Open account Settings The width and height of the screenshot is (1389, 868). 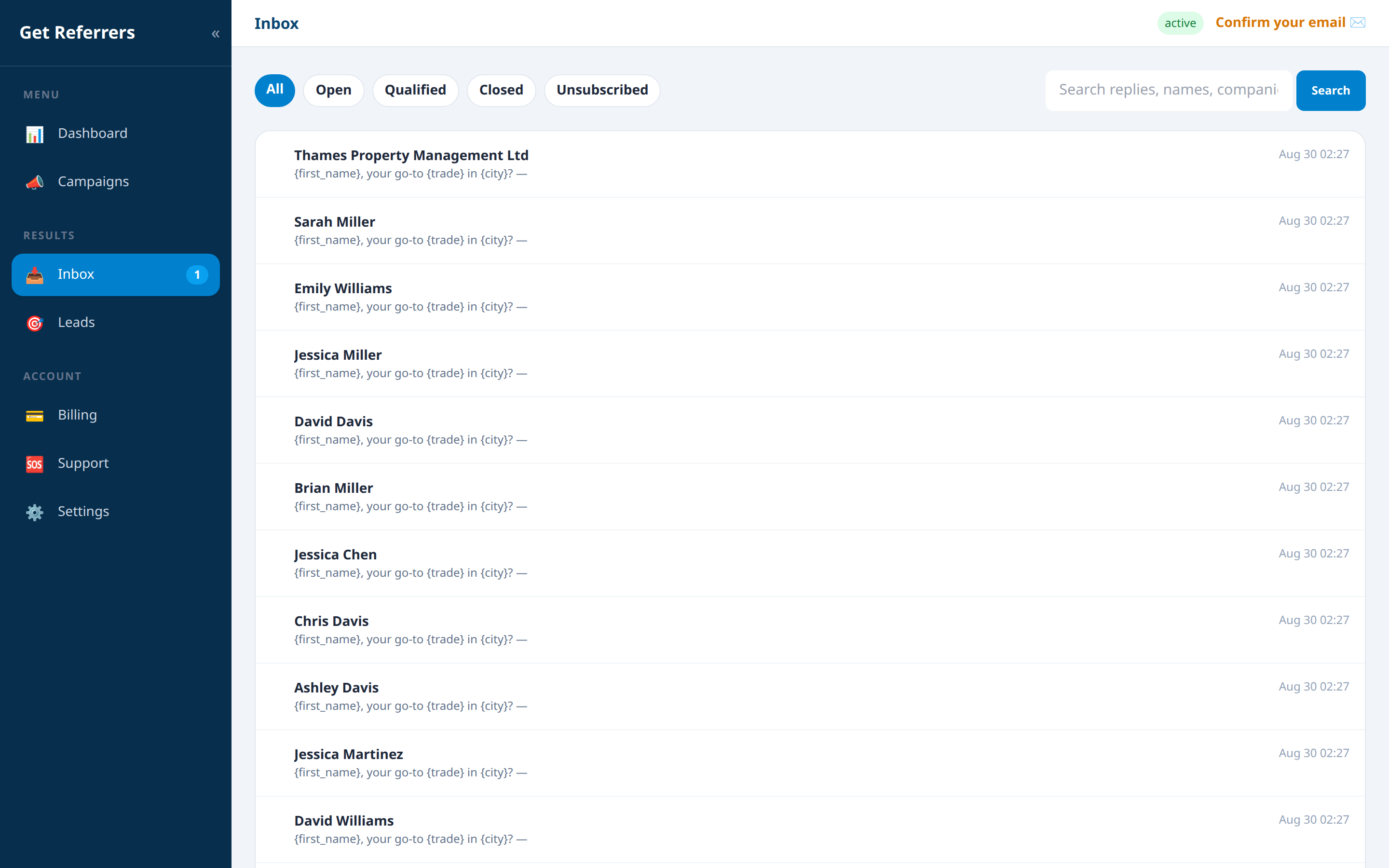click(x=115, y=512)
